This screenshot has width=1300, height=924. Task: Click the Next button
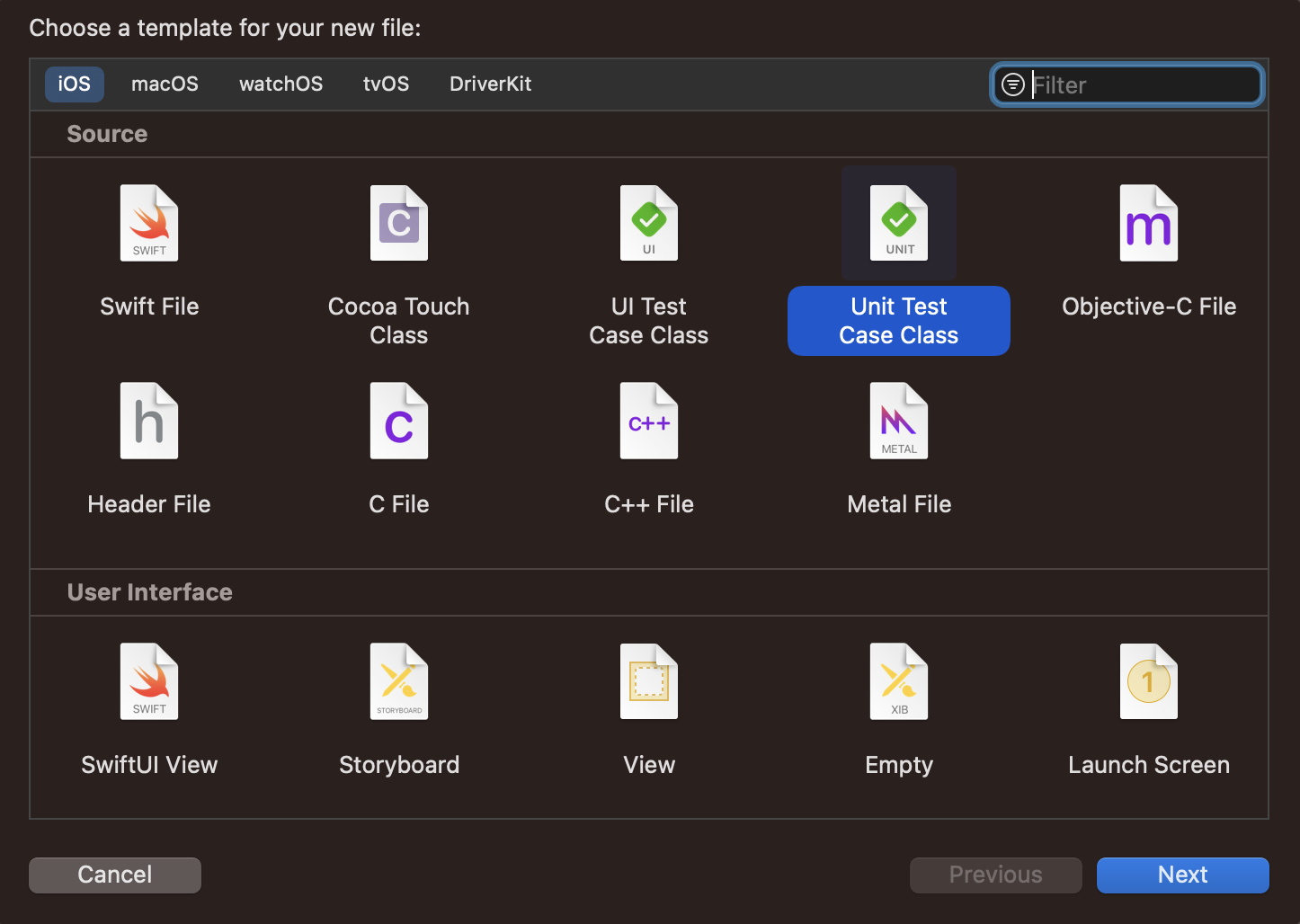[1182, 875]
